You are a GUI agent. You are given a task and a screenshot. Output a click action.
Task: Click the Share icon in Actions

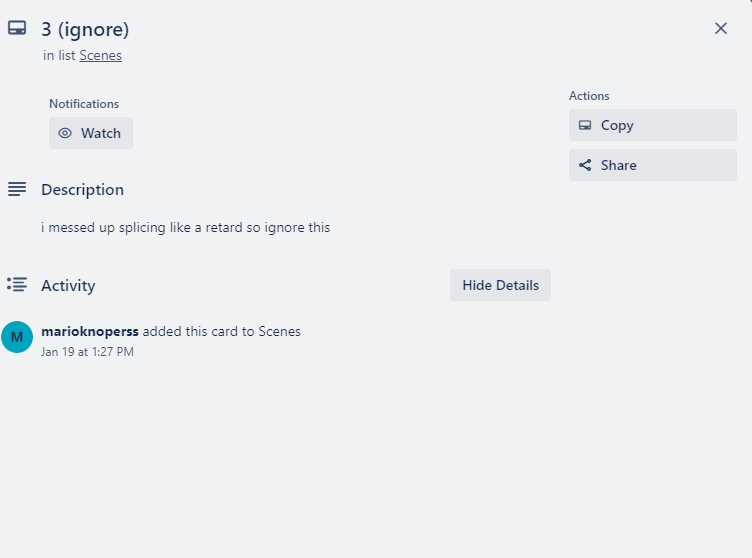pos(585,166)
